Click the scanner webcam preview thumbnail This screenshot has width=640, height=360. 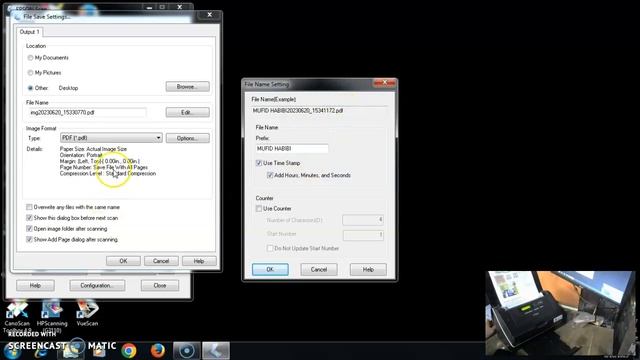560,313
